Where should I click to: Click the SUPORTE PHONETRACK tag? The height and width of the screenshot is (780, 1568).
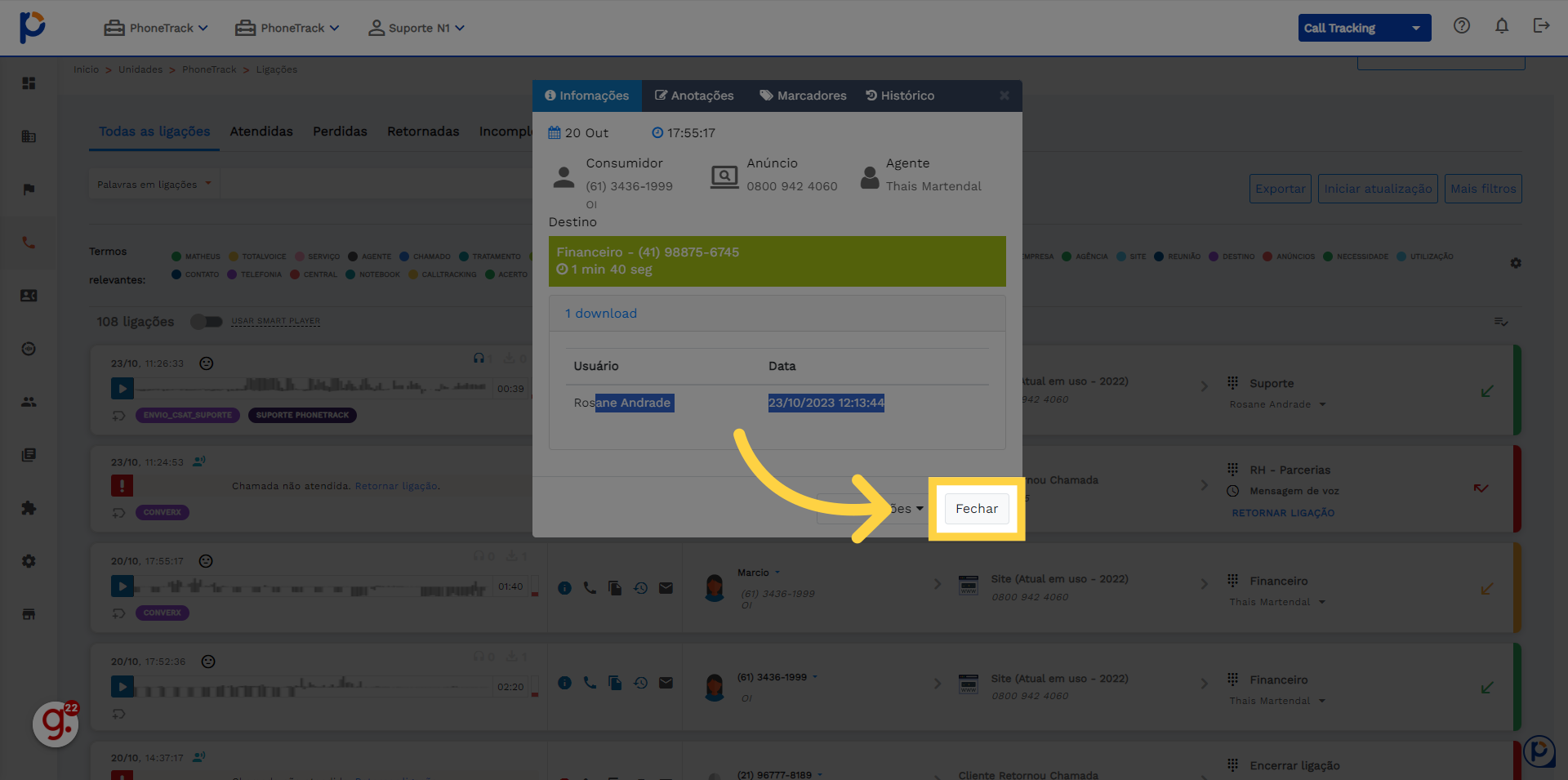tap(302, 415)
